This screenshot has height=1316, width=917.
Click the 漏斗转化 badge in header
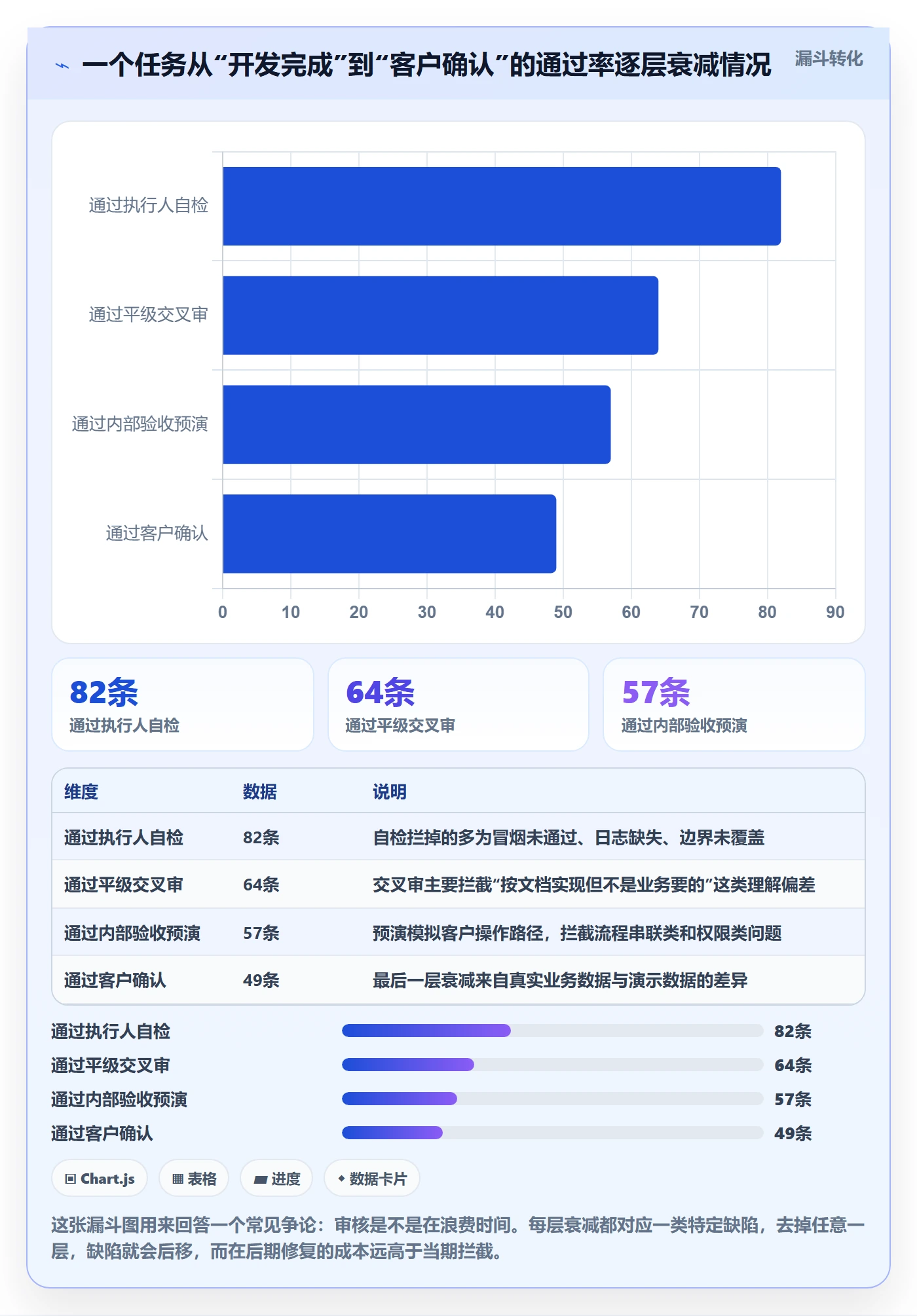(x=829, y=59)
